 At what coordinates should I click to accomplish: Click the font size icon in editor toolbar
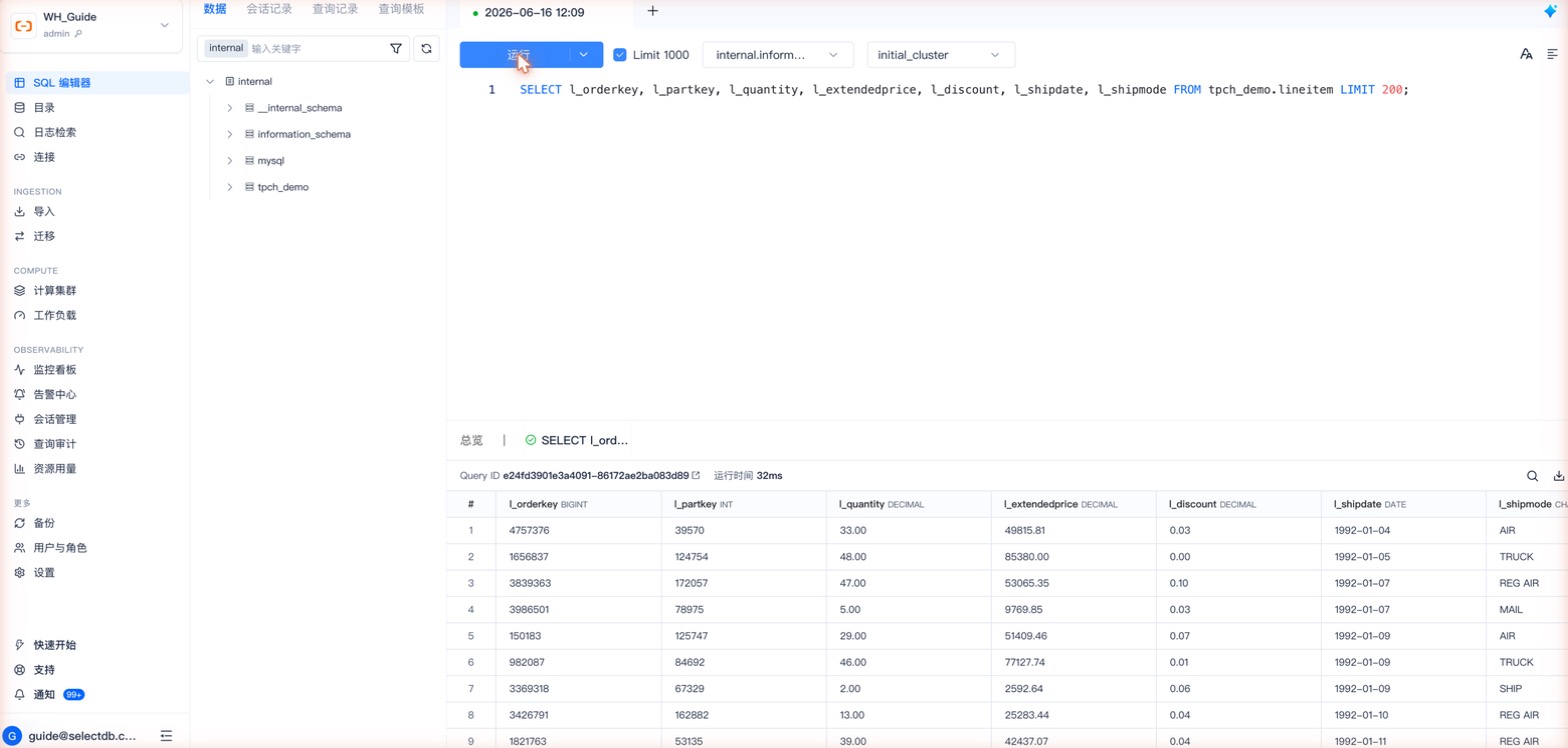[x=1526, y=54]
